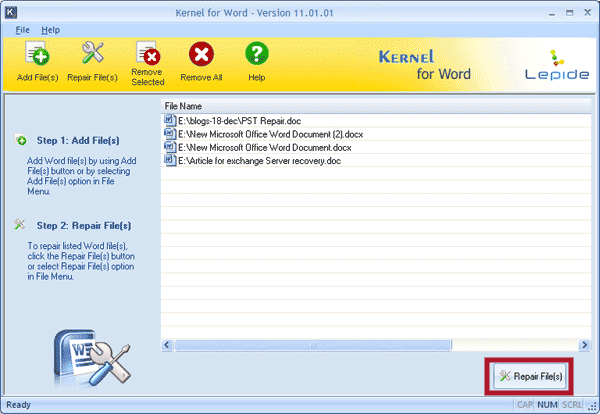This screenshot has height=414, width=600.
Task: Click the File Name column header
Action: [185, 105]
